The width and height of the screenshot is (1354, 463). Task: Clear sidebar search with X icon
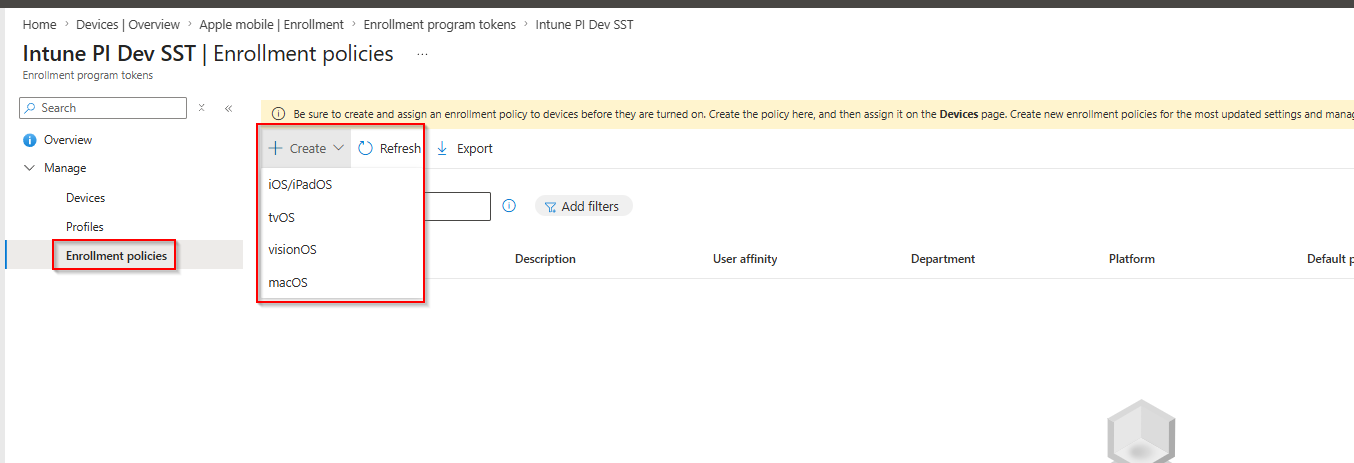[x=201, y=108]
